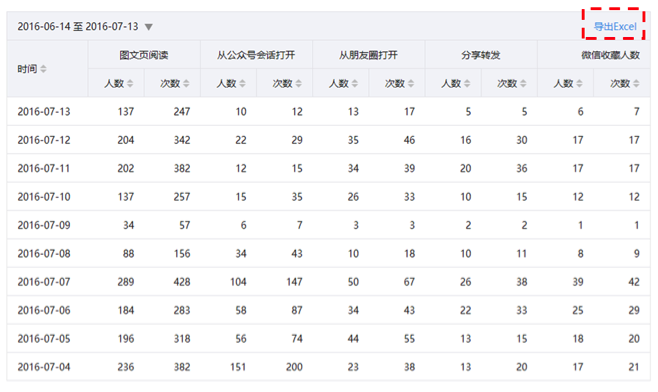
Task: Open the date range dropdown arrow
Action: tap(149, 27)
